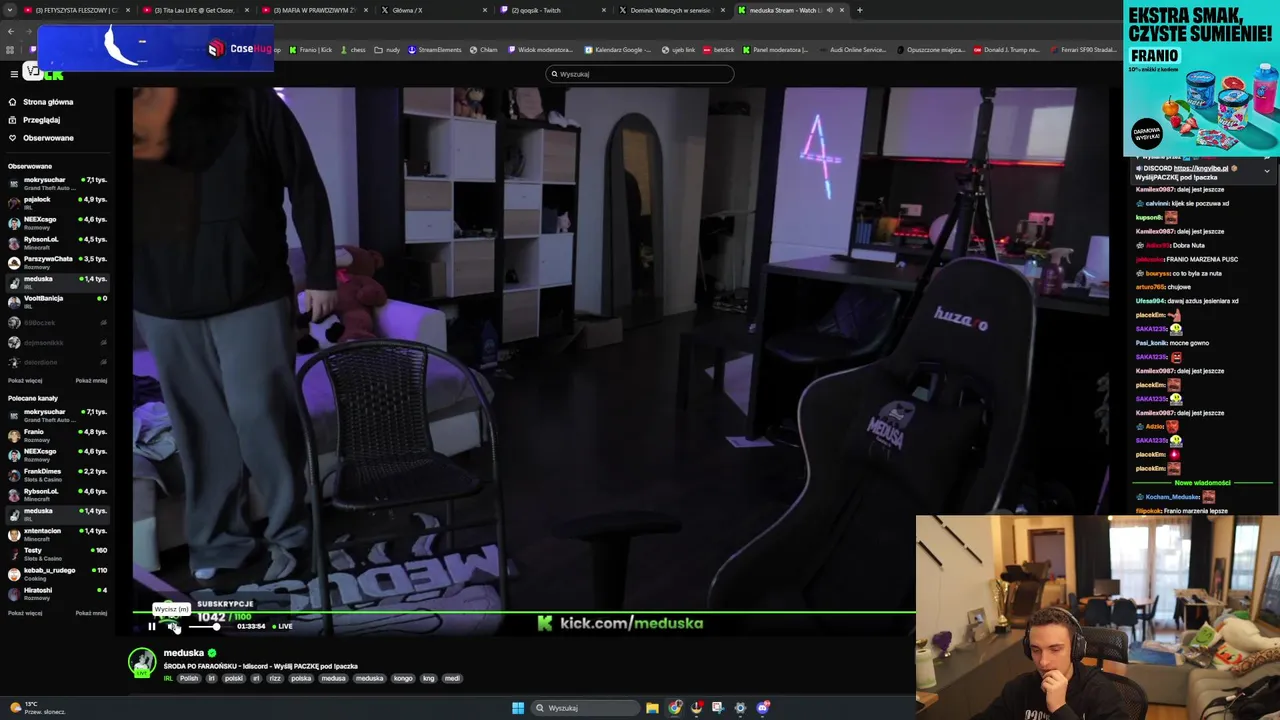The width and height of the screenshot is (1280, 720).
Task: Expand recommended channels with Pokaż więcej
Action: [x=25, y=613]
